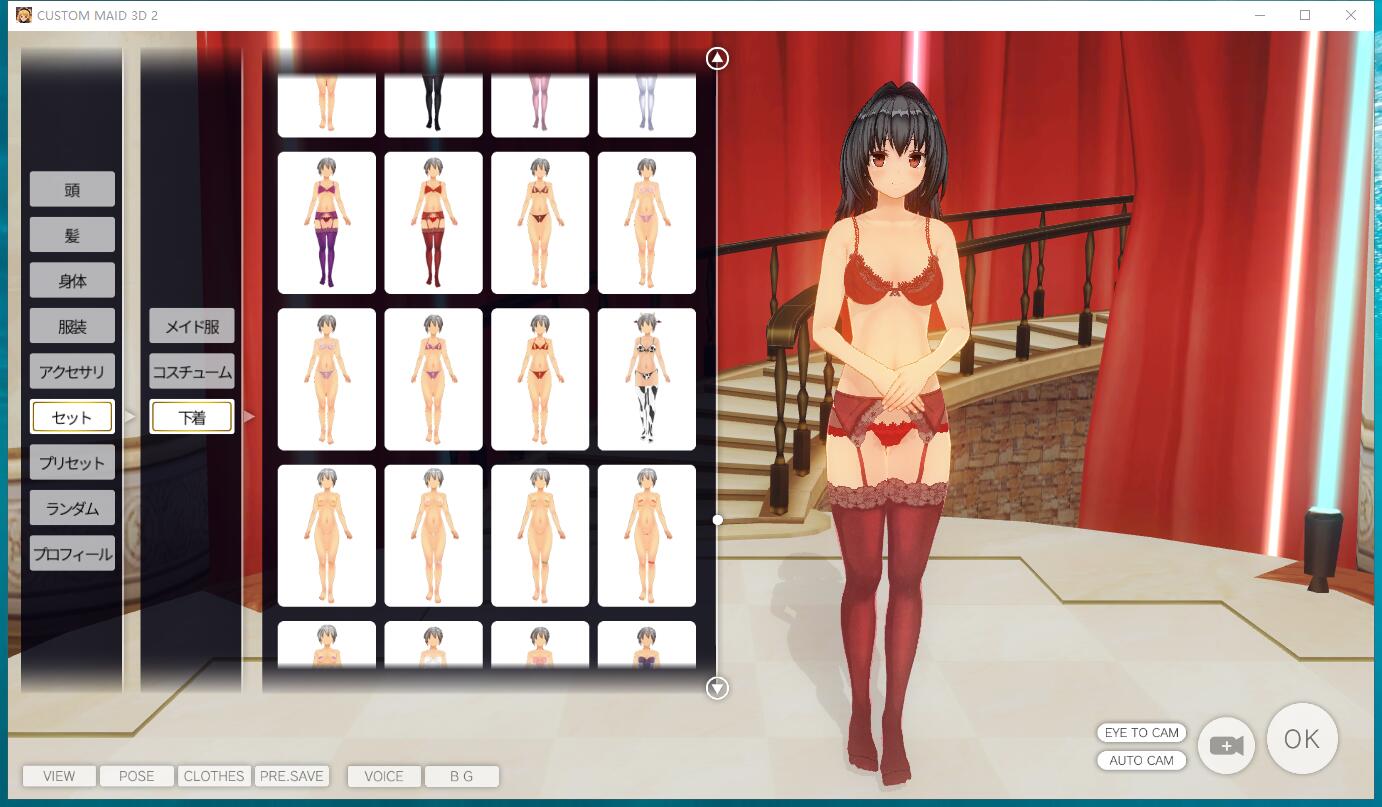Image resolution: width=1382 pixels, height=807 pixels.
Task: Switch to the メイド服 subcategory
Action: click(192, 326)
